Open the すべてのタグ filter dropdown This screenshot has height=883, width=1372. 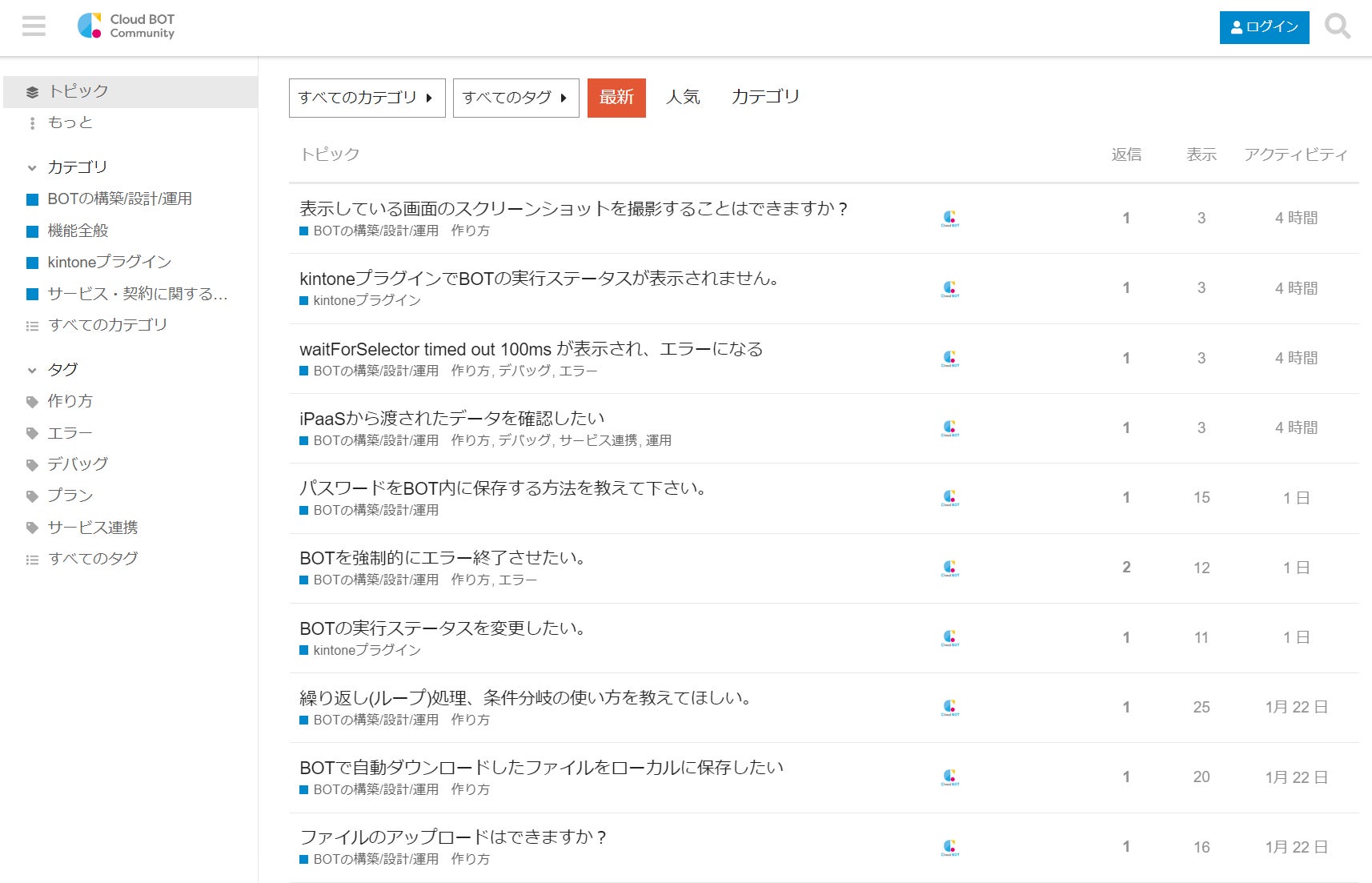pyautogui.click(x=516, y=98)
